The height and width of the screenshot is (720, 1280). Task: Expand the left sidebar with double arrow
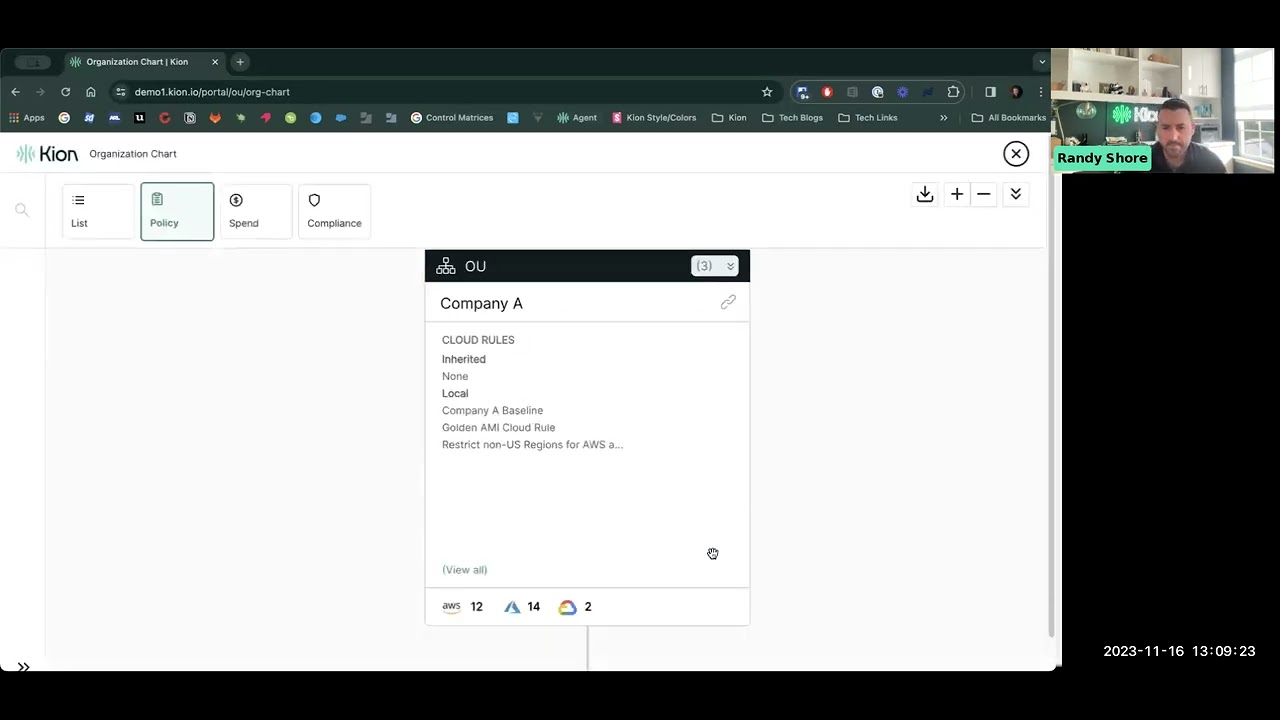(23, 667)
